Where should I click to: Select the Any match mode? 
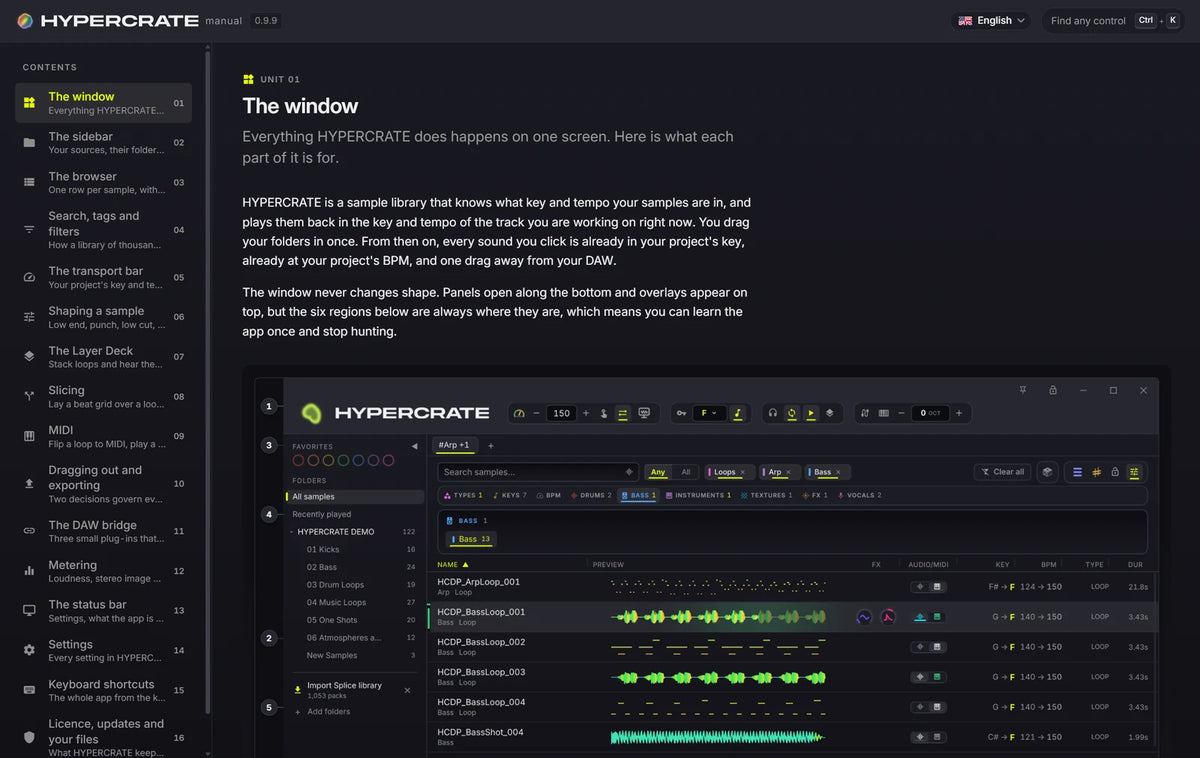tap(658, 472)
